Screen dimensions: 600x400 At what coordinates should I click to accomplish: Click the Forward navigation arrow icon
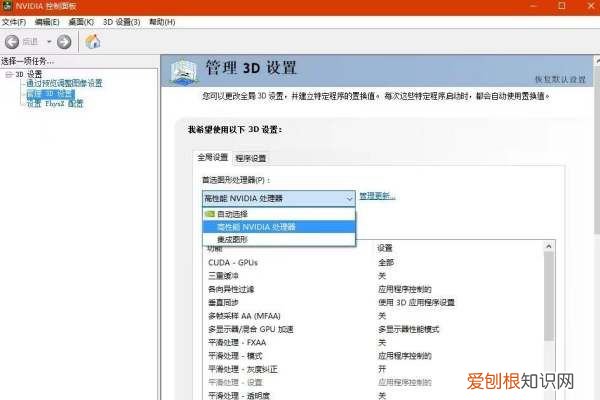[64, 42]
